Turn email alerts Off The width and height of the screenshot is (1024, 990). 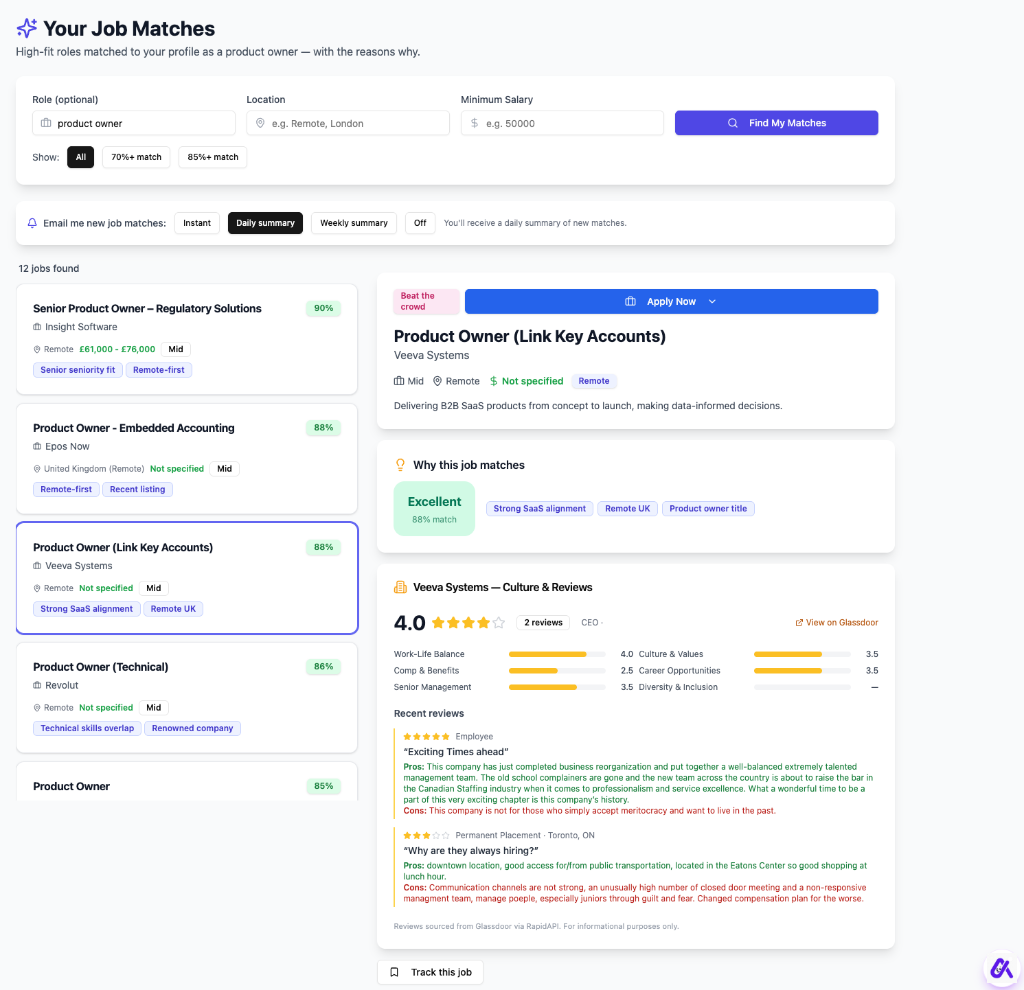[420, 223]
